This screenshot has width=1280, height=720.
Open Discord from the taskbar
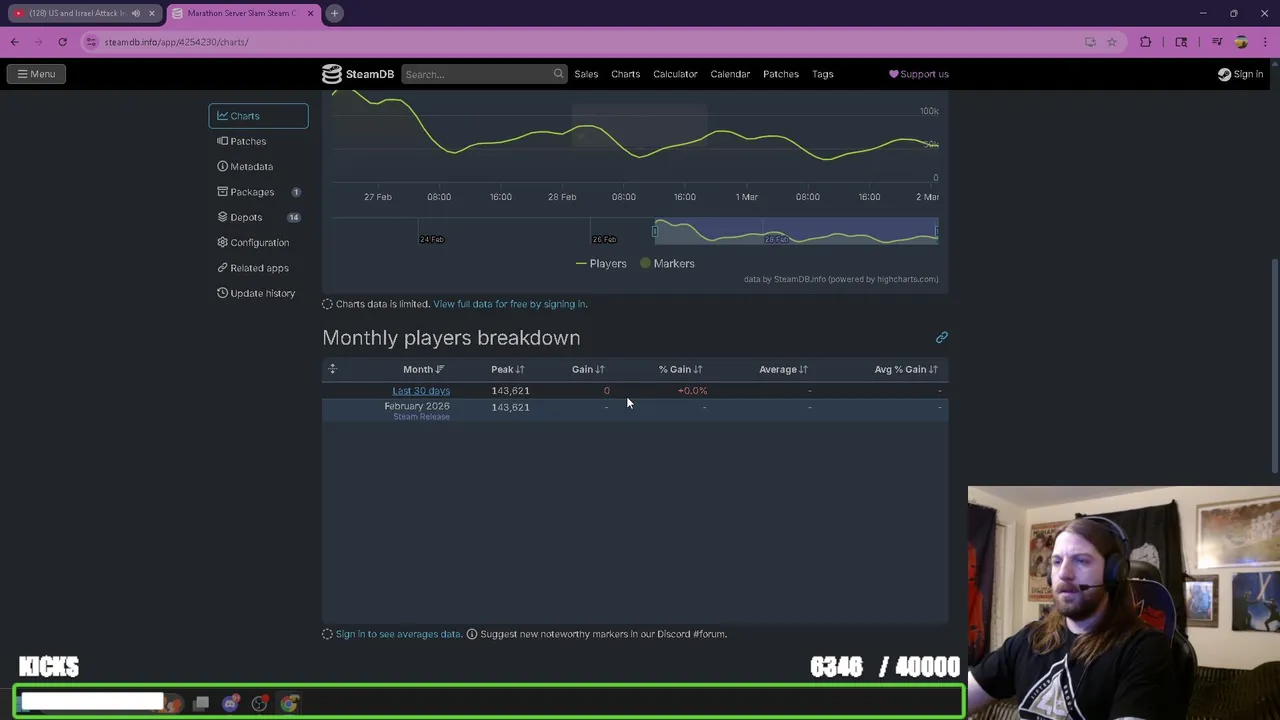pos(231,704)
